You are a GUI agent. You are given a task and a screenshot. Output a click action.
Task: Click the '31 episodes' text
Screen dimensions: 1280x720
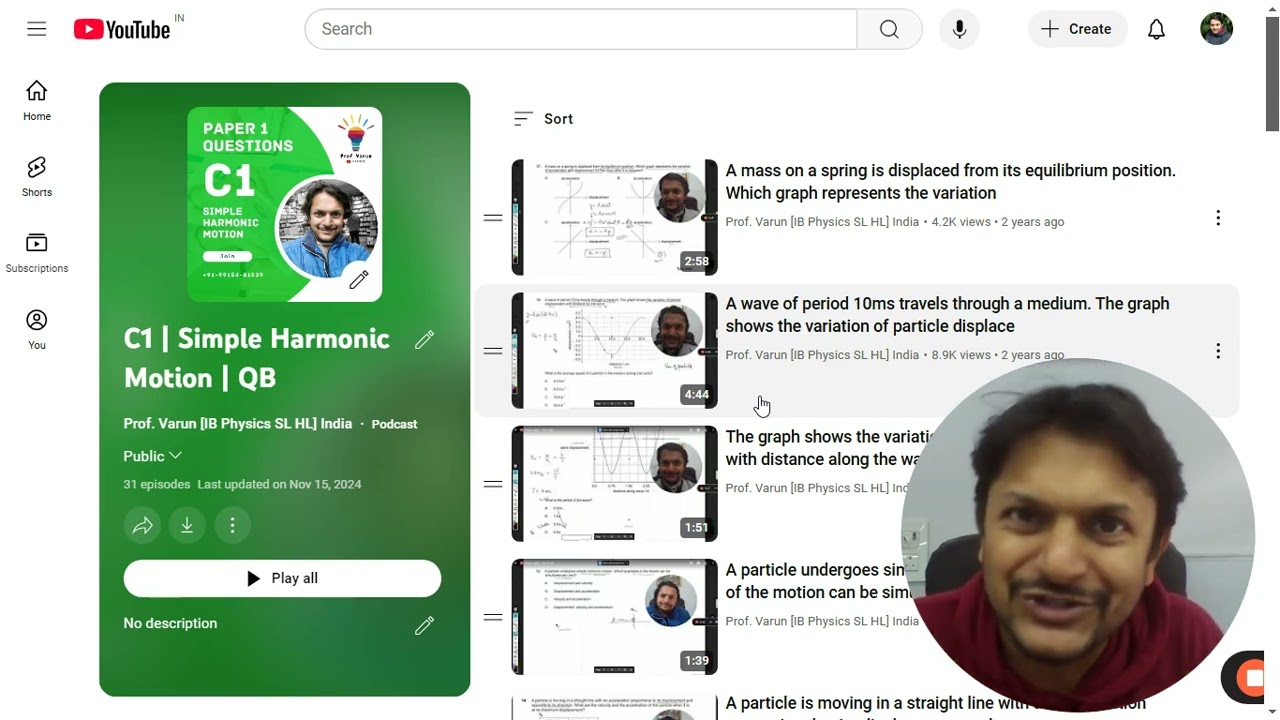(157, 484)
